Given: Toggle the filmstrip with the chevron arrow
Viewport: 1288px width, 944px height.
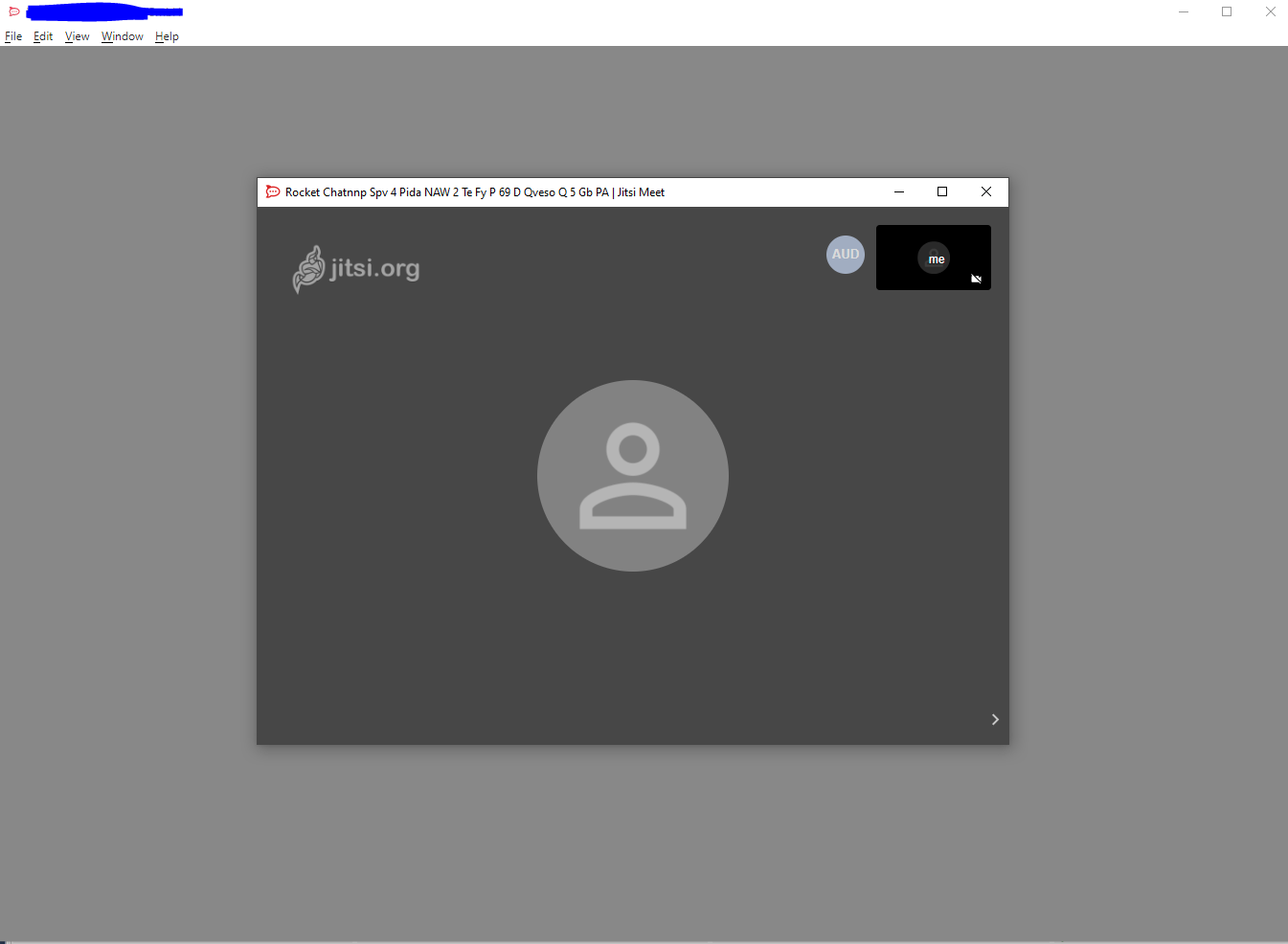Looking at the screenshot, I should (995, 720).
